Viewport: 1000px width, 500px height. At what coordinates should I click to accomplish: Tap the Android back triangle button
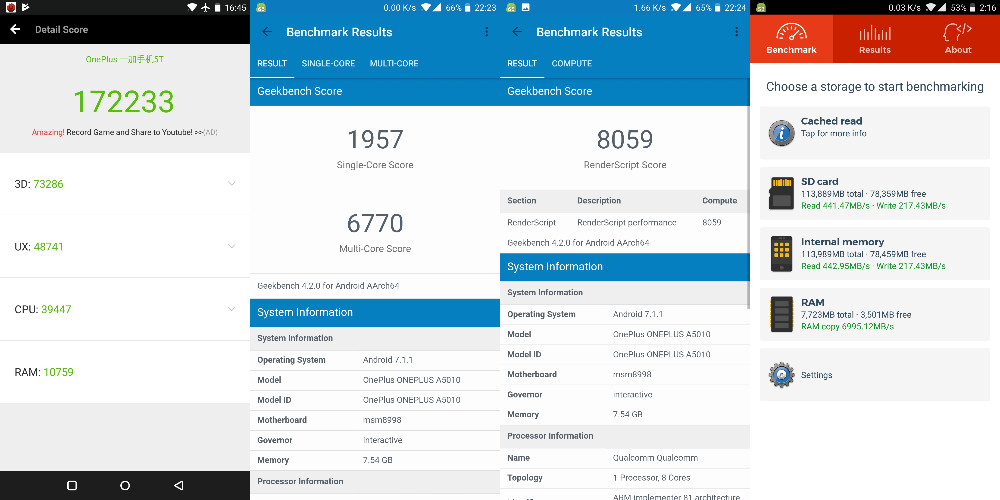pyautogui.click(x=179, y=485)
